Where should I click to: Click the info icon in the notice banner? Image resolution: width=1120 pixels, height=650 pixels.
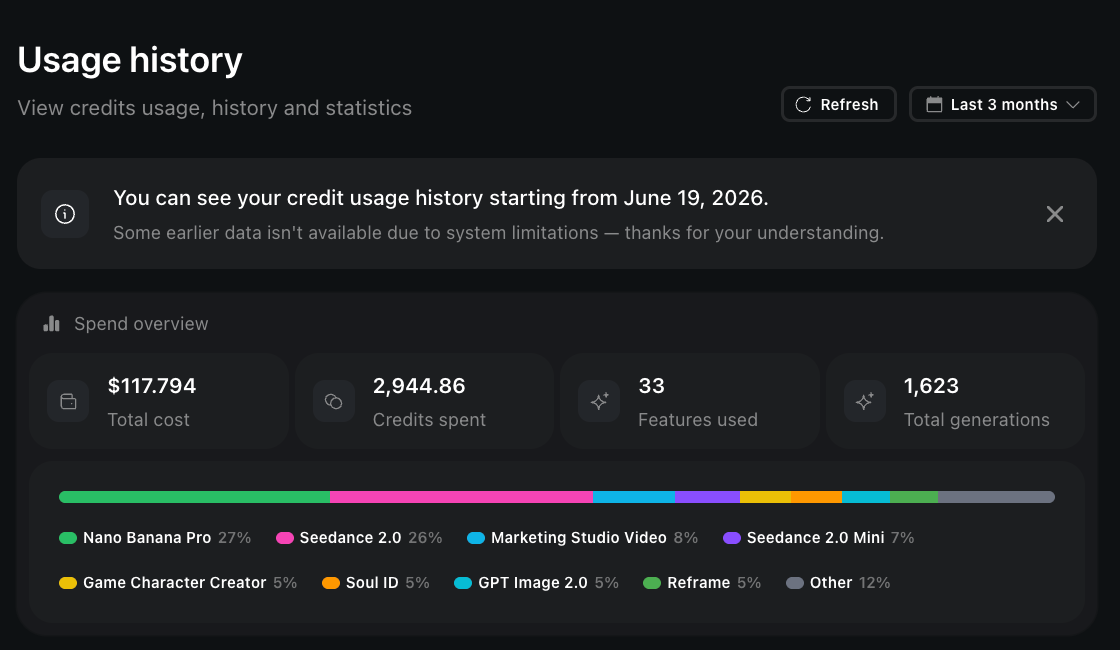(x=65, y=214)
